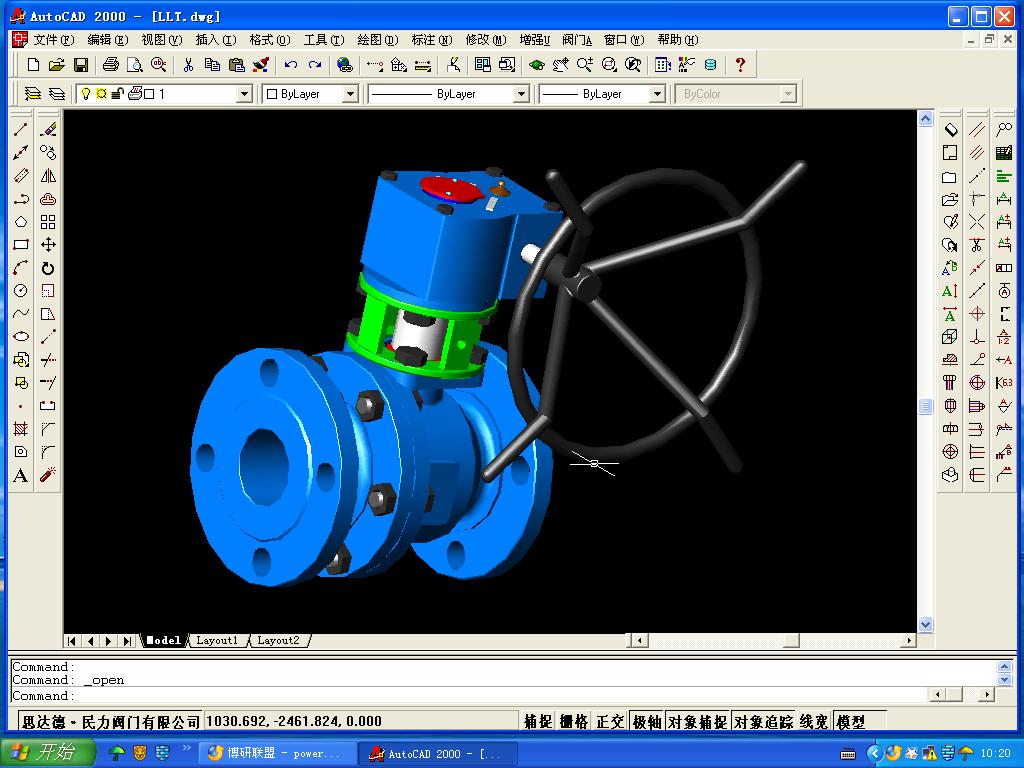This screenshot has height=768, width=1024.
Task: Click the drawing area horizontal scrollbar thumb
Action: click(x=792, y=641)
